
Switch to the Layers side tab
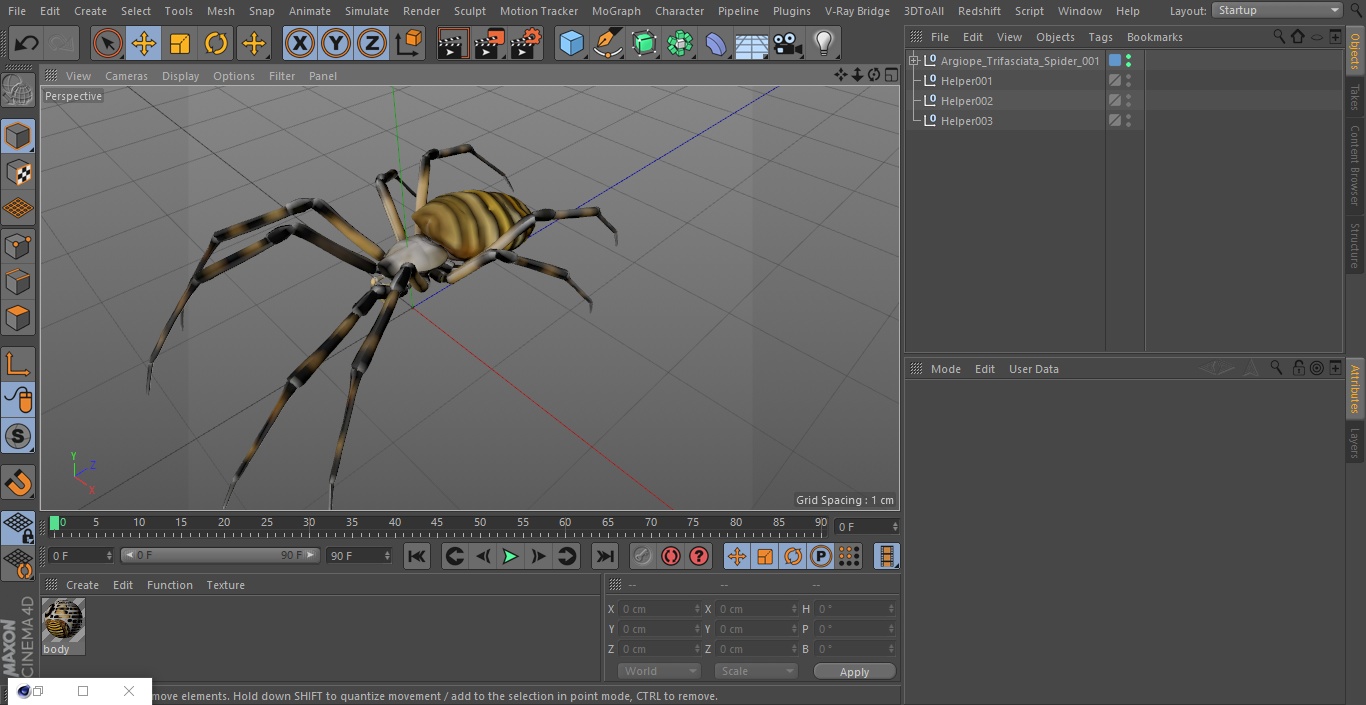point(1355,443)
